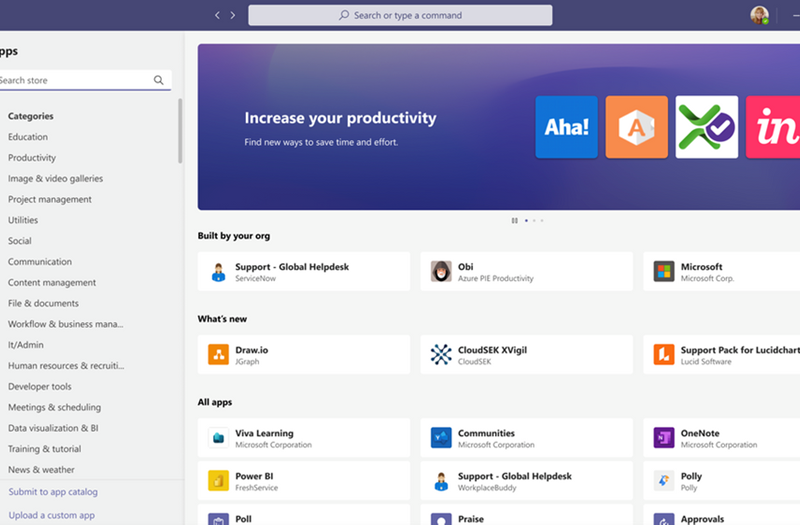Open the Poll app icon
The height and width of the screenshot is (525, 800).
218,519
